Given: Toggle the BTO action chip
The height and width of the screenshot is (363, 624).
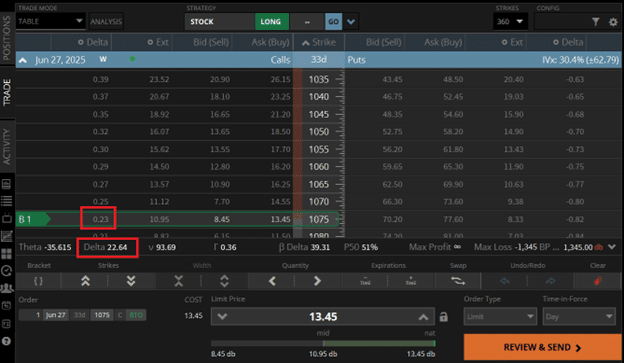Looking at the screenshot, I should (x=136, y=315).
